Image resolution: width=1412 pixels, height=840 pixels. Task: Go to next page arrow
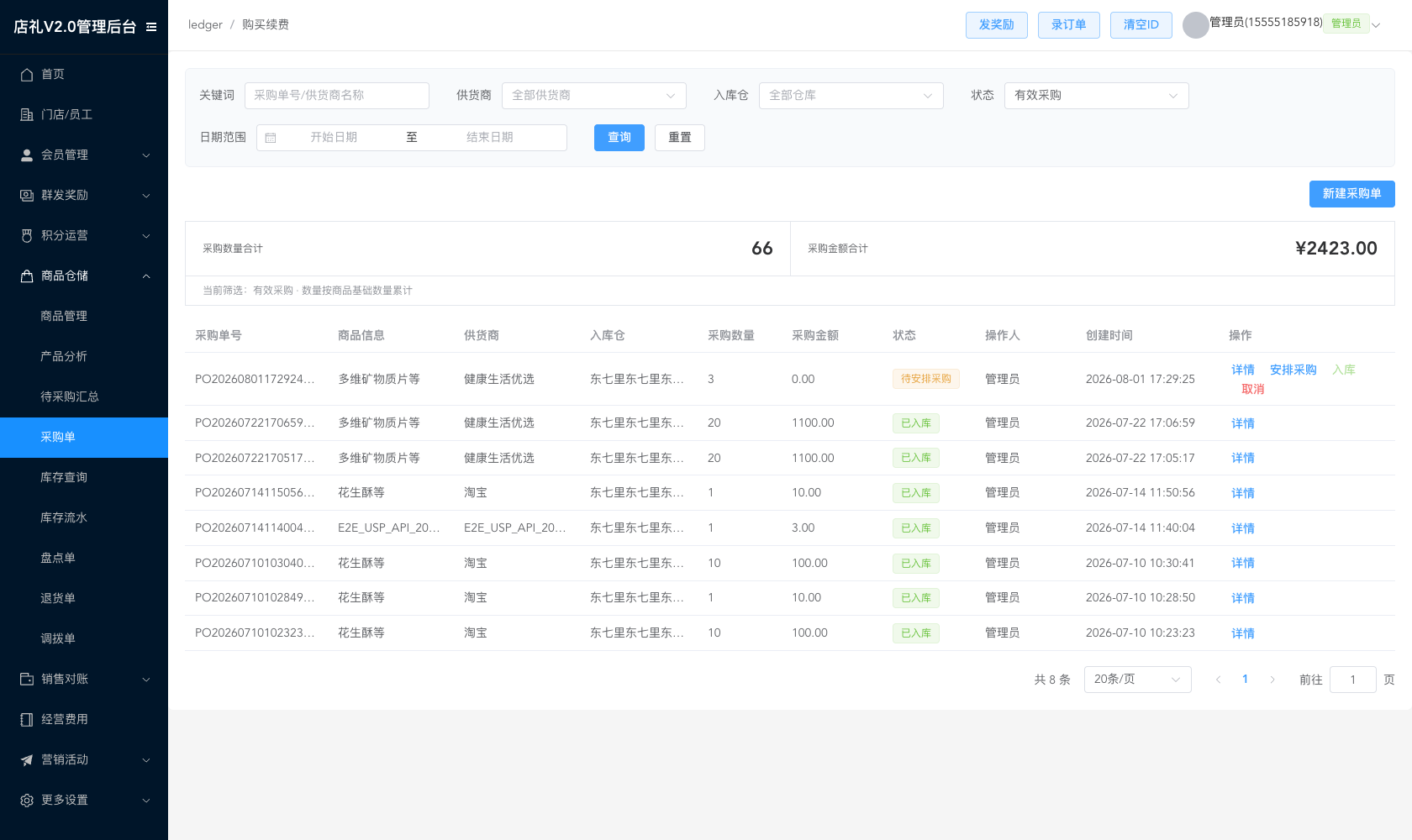tap(1272, 680)
